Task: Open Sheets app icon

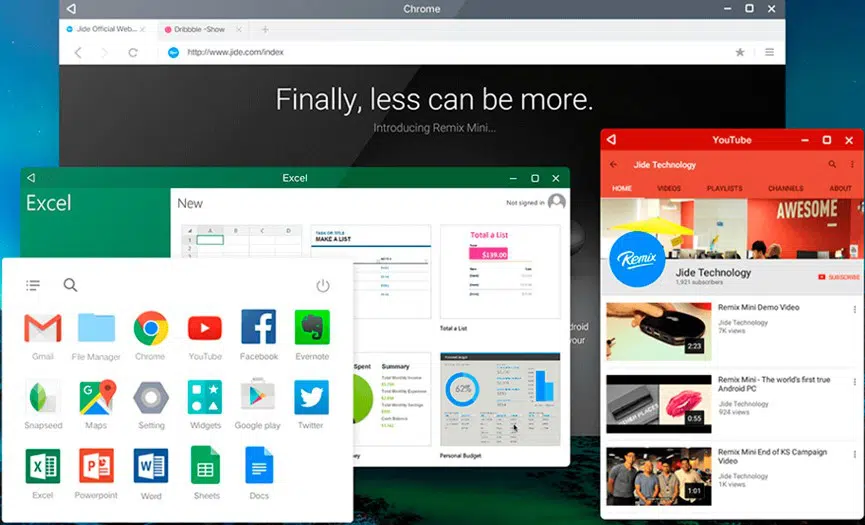Action: coord(205,465)
